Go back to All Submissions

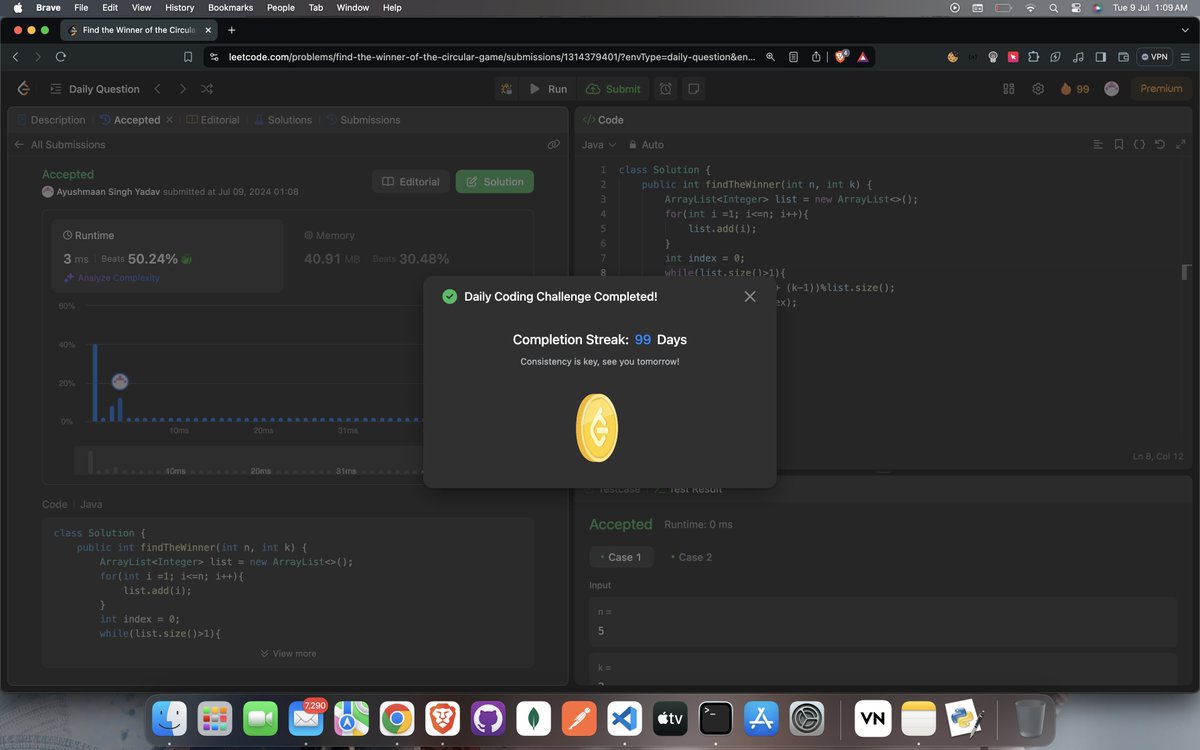(x=59, y=145)
